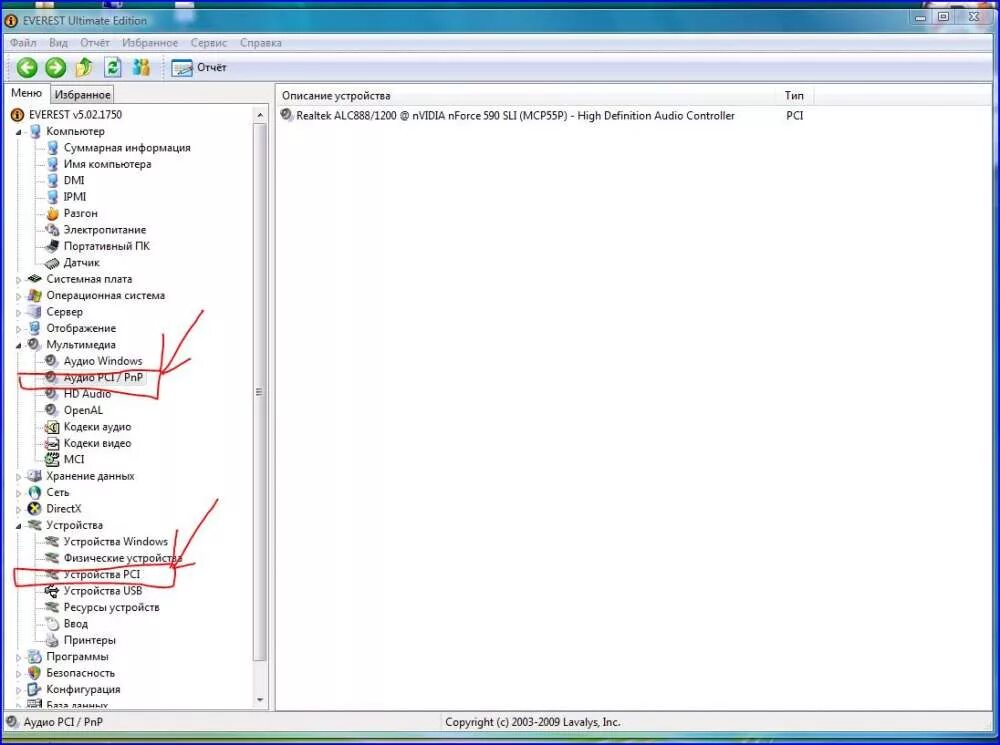Click the Суммарная информация icon
1000x745 pixels.
pos(53,147)
